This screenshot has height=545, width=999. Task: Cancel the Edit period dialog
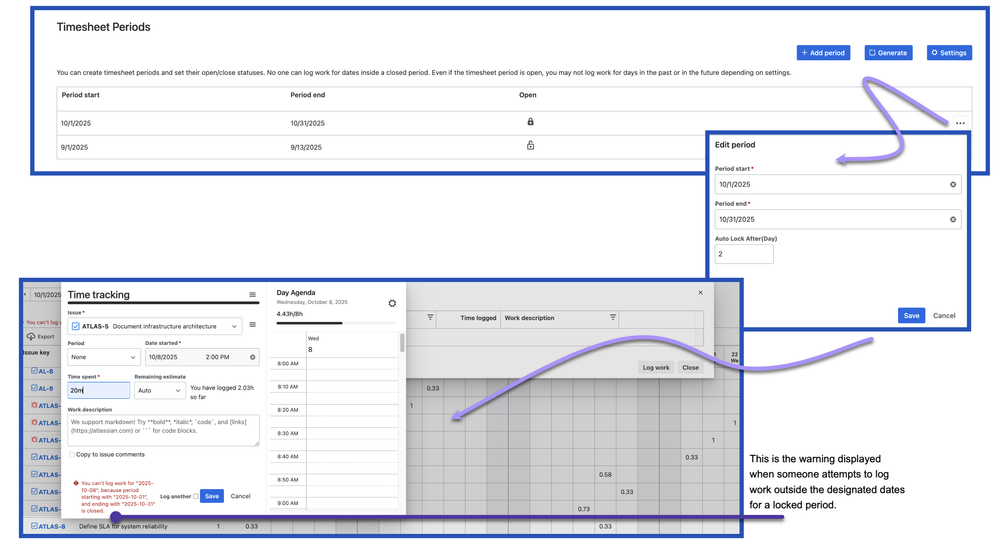coord(944,316)
